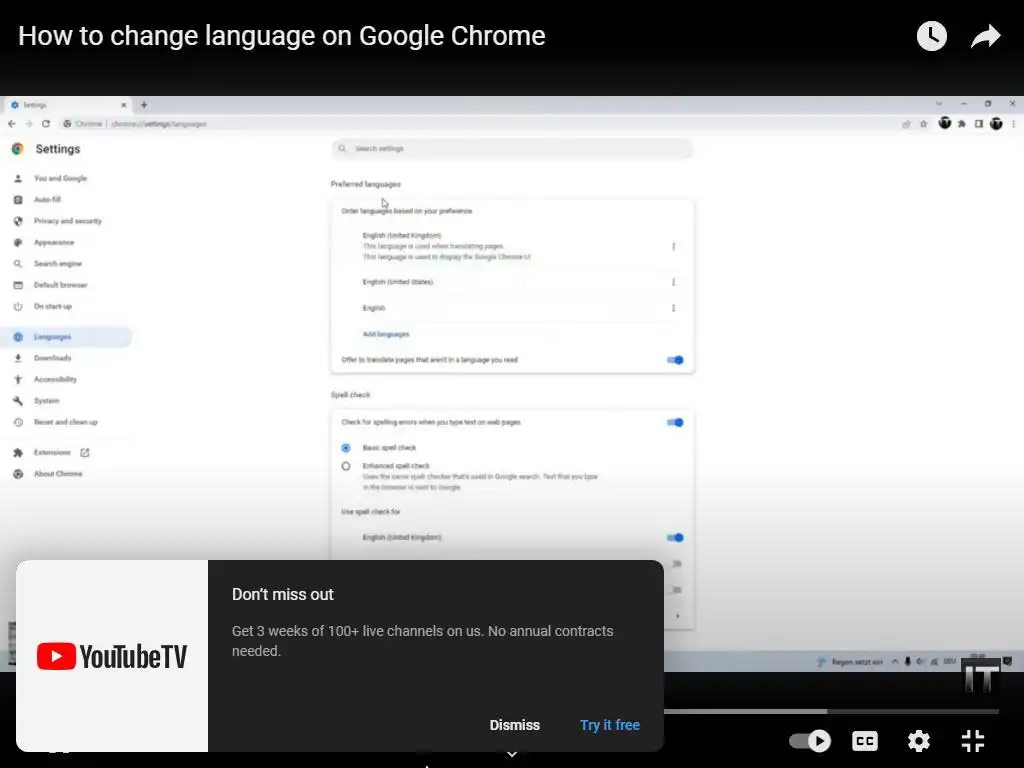Image resolution: width=1024 pixels, height=768 pixels.
Task: Toggle check for spelling errors switch
Action: (x=675, y=423)
